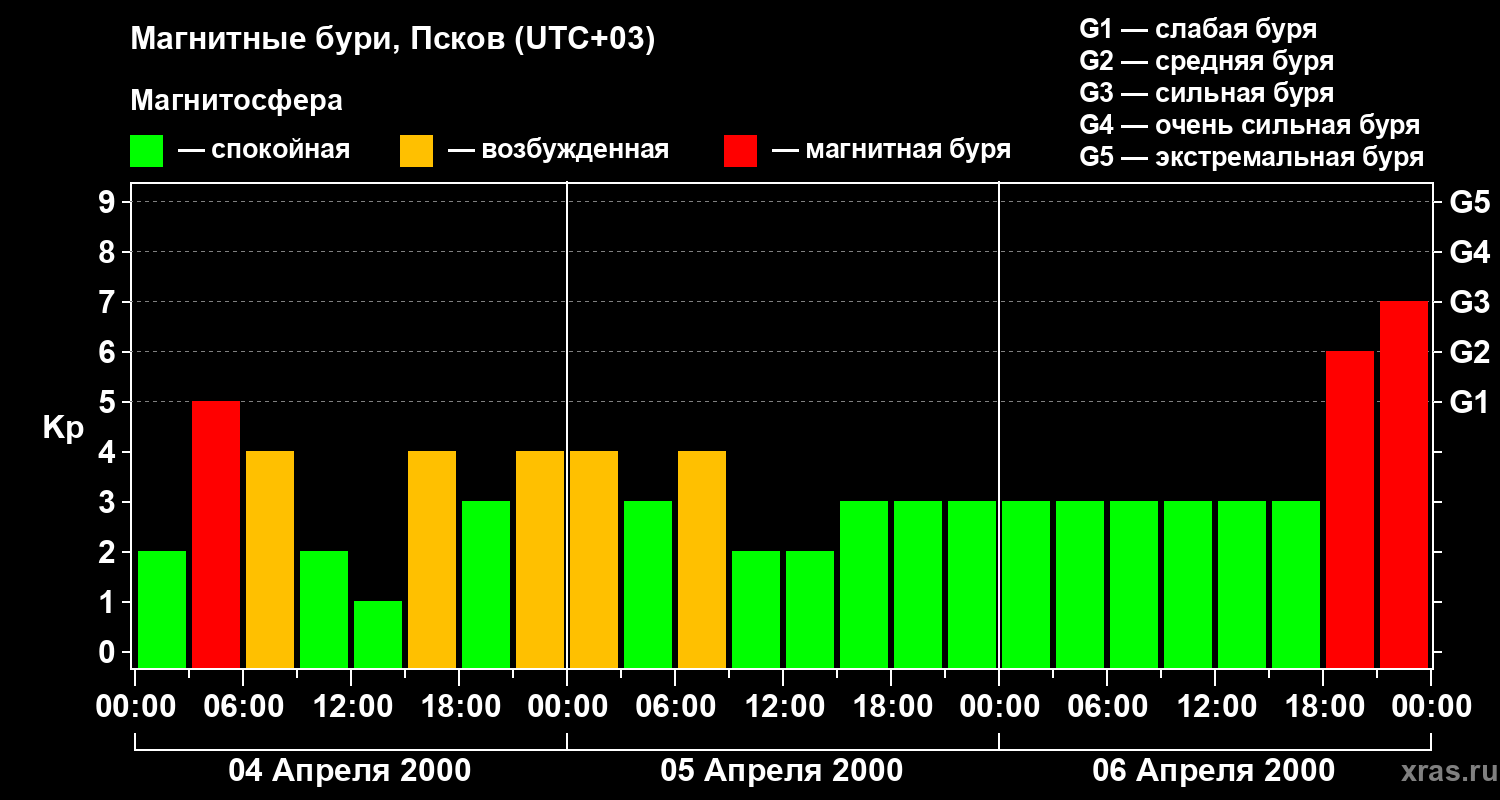This screenshot has height=800, width=1500.
Task: Select the 09:00–12:00 green bar on 04 Апреля
Action: pos(324,609)
